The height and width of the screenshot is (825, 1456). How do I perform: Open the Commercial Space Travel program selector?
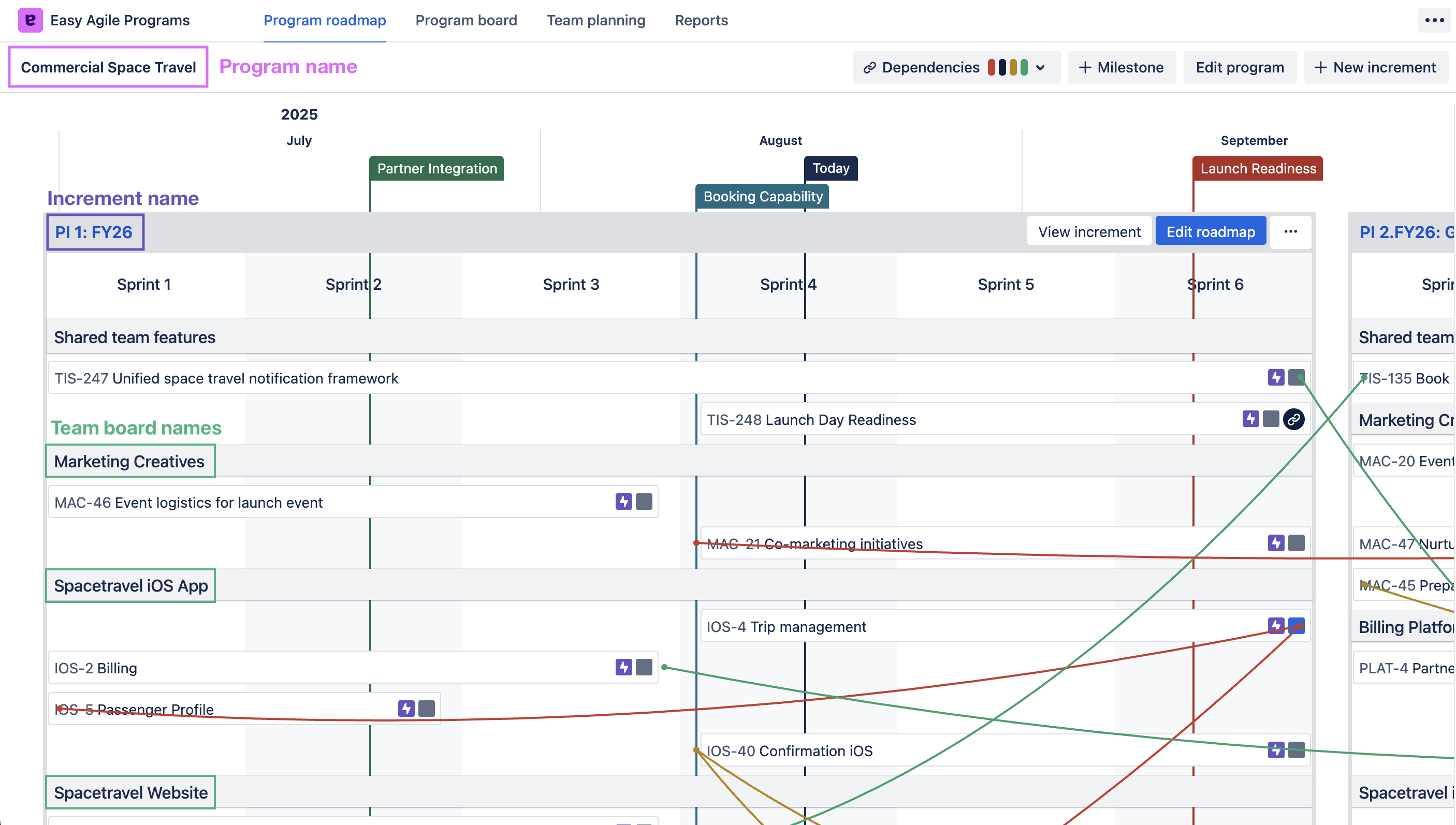[x=108, y=67]
